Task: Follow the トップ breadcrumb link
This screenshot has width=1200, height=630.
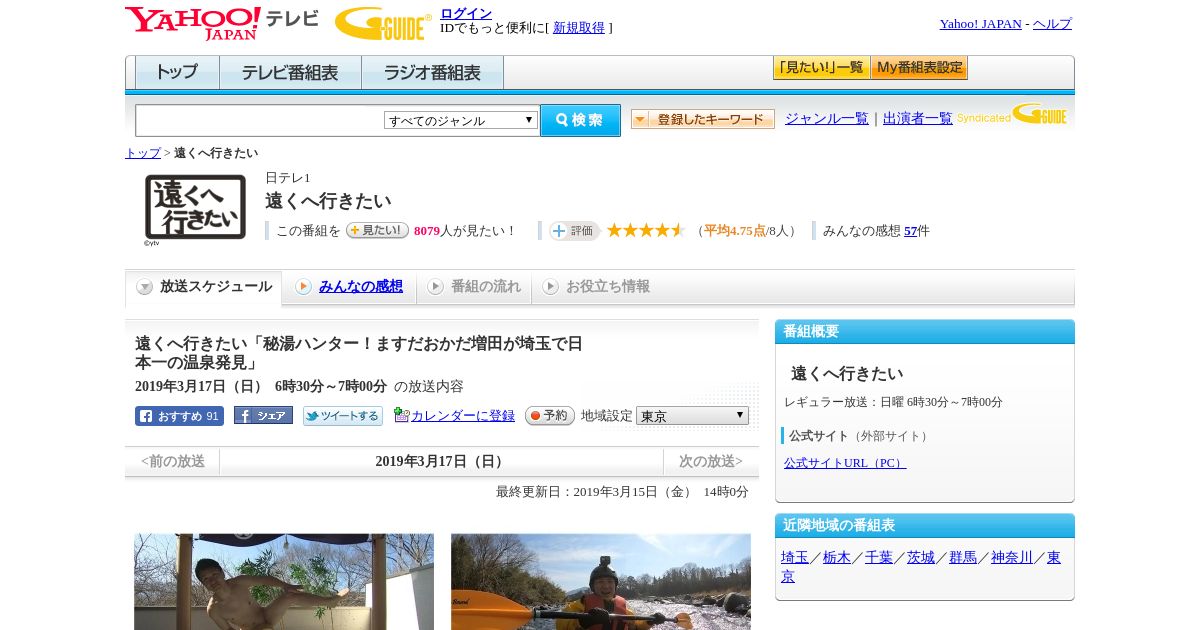Action: 143,153
